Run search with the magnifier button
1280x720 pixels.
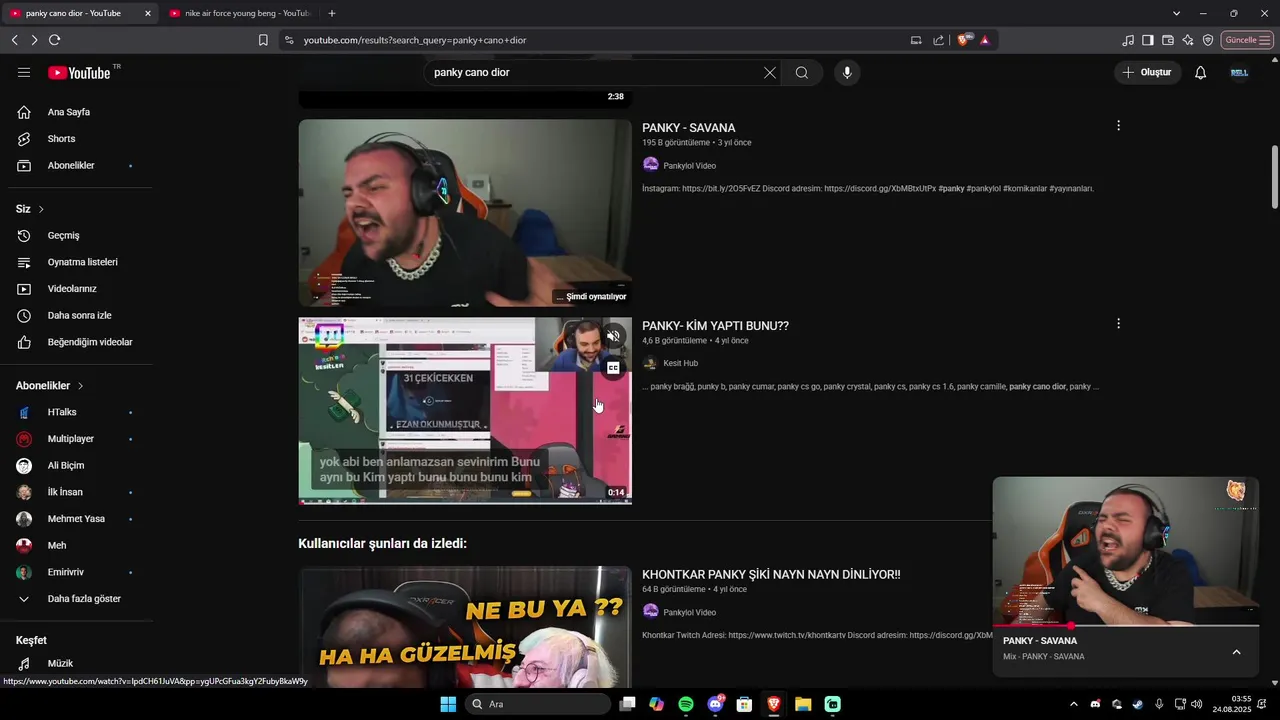(802, 73)
